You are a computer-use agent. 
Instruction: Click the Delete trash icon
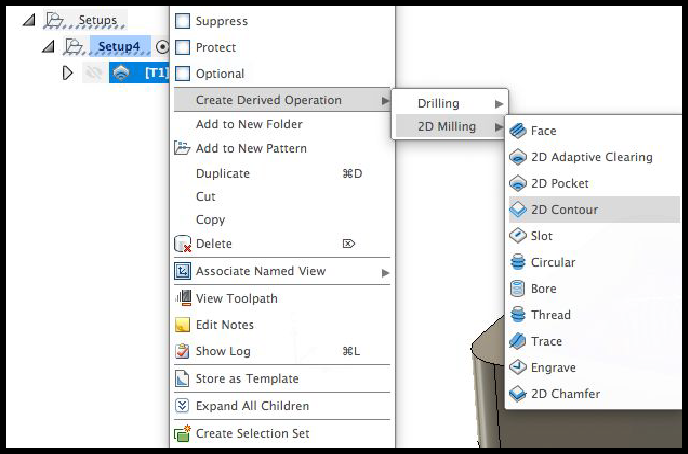tap(183, 244)
